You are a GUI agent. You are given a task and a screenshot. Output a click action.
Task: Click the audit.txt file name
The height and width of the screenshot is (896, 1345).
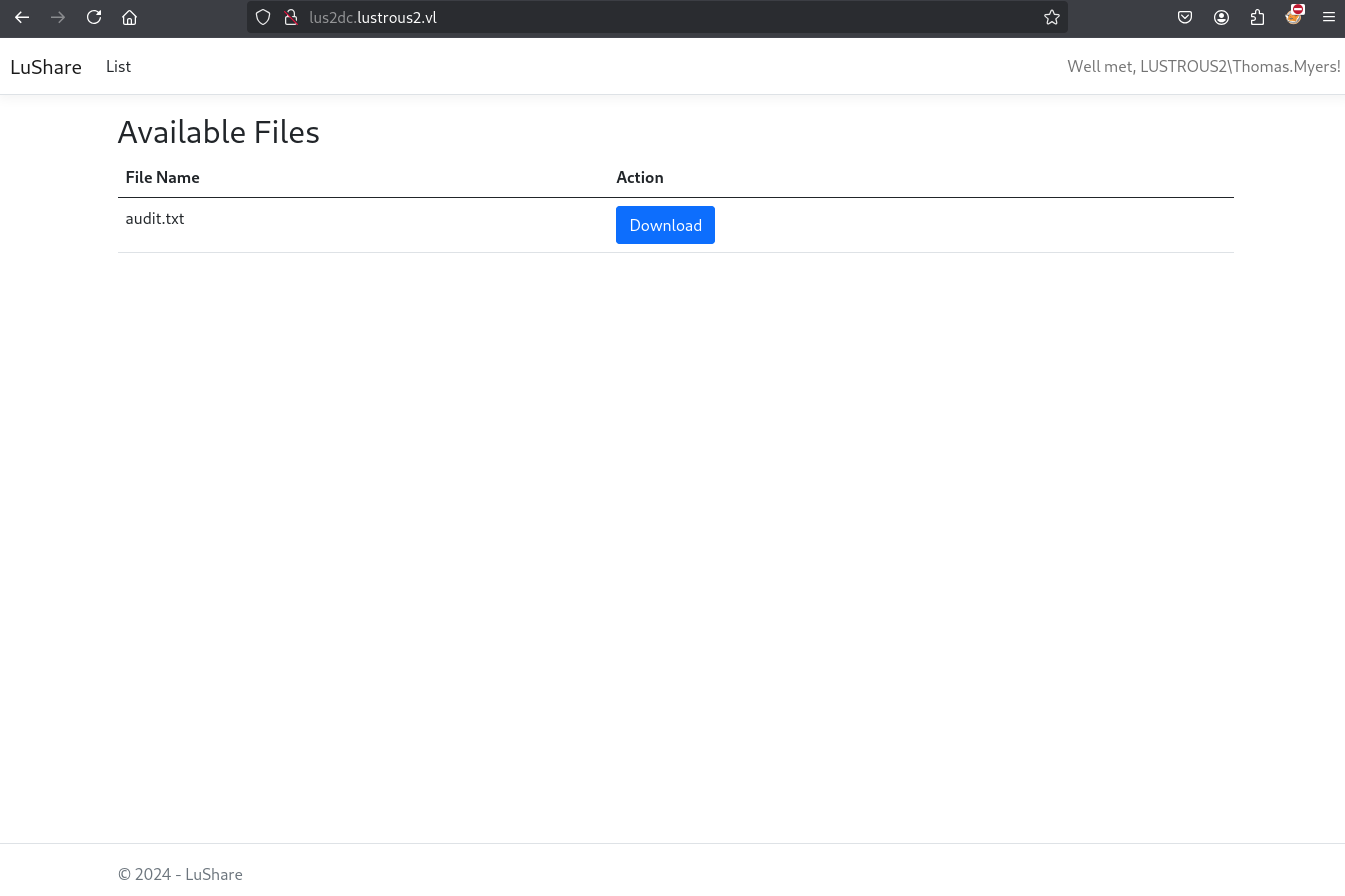point(155,218)
